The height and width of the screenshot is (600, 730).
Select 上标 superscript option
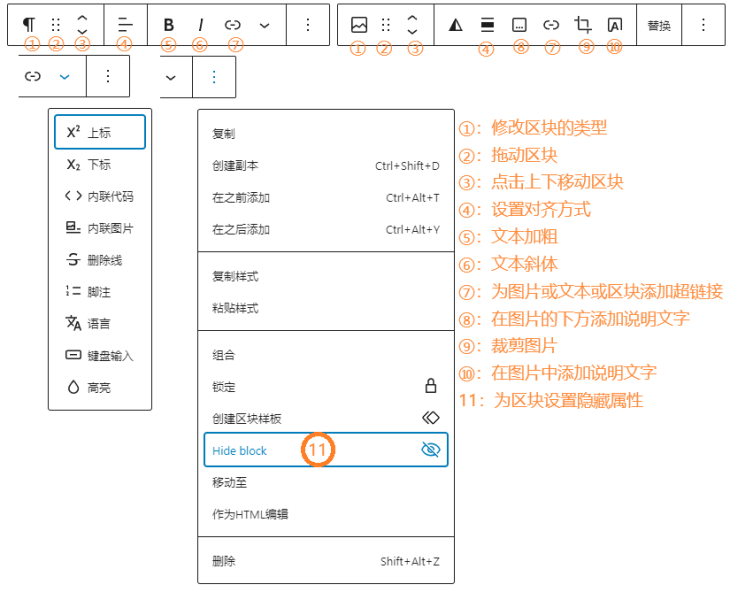pyautogui.click(x=100, y=132)
